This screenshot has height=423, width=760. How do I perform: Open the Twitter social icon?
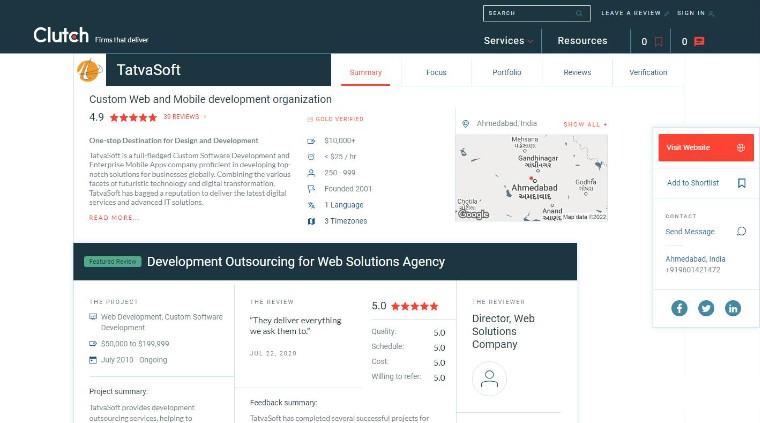(x=706, y=308)
